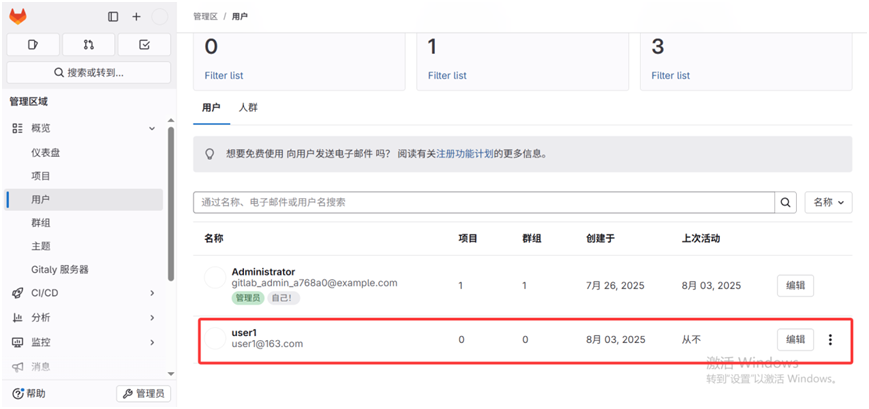Viewport: 869px width, 409px height.
Task: Open 仪表盘 in the sidebar
Action: click(45, 153)
